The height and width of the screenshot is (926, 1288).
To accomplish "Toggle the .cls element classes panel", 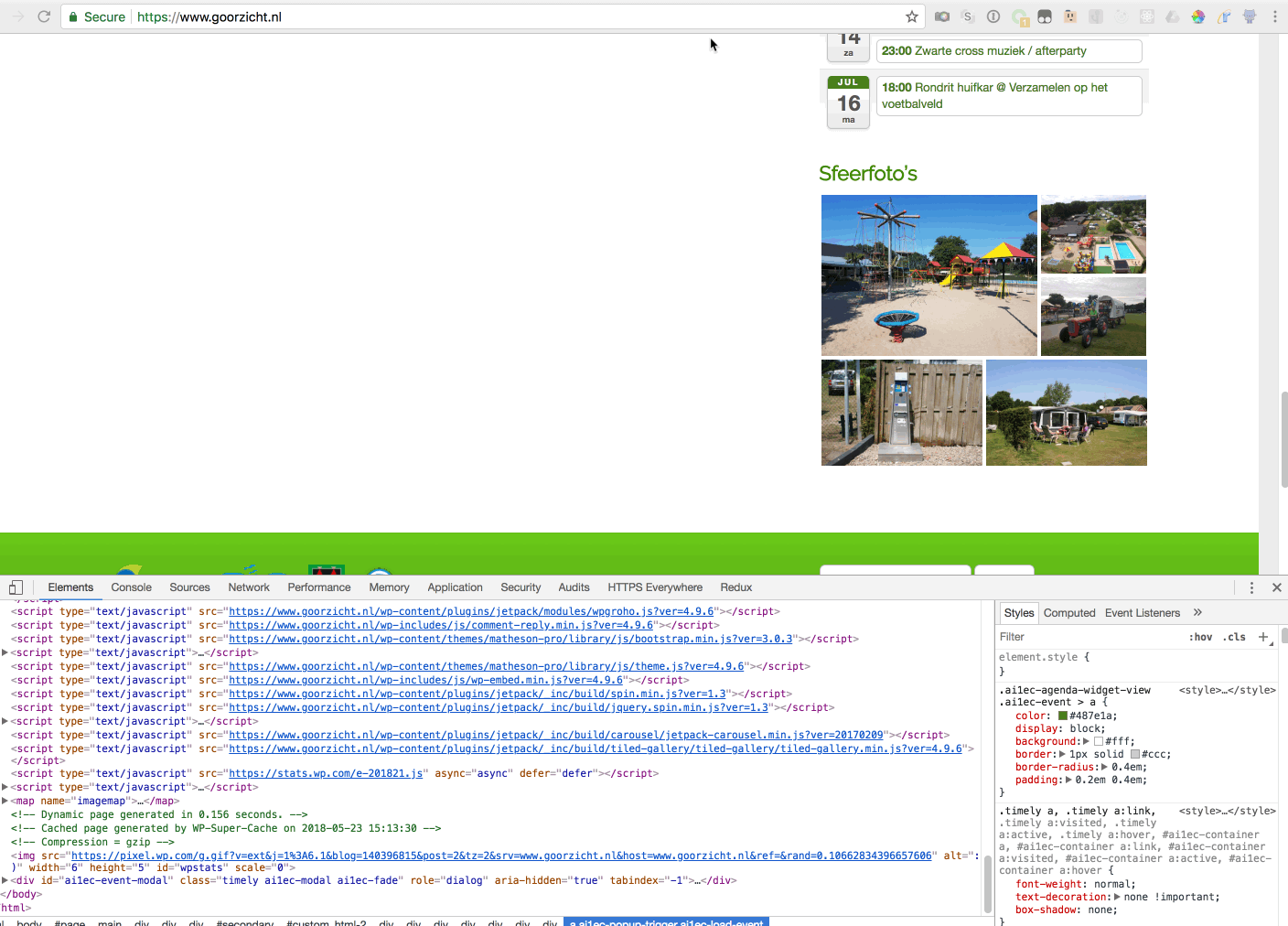I will [x=1235, y=637].
